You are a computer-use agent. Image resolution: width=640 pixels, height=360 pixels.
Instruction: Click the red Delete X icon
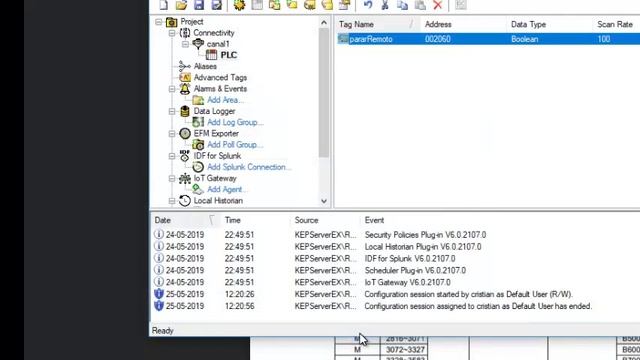tap(438, 4)
